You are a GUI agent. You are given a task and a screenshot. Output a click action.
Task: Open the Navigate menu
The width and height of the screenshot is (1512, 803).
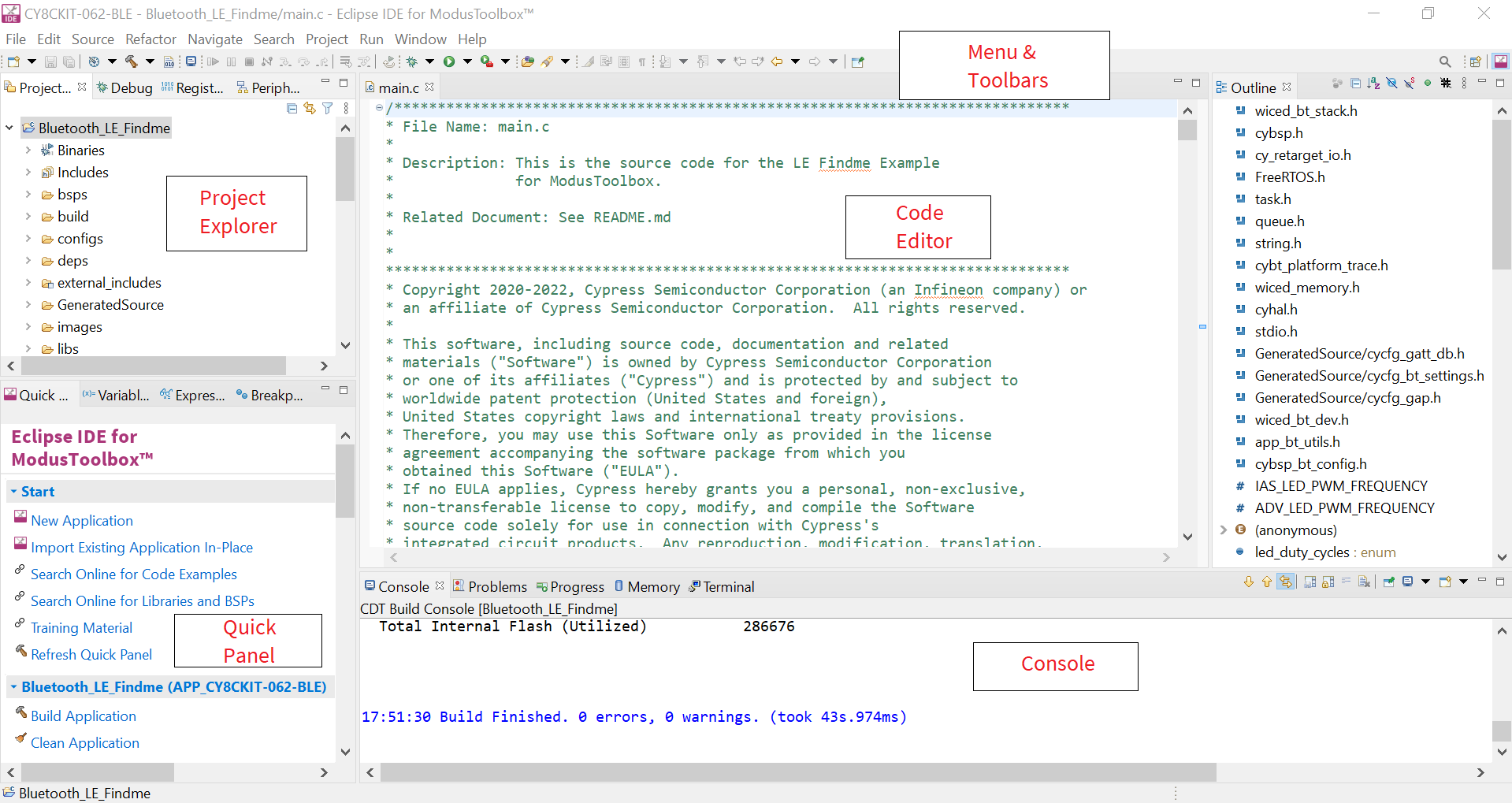coord(215,39)
